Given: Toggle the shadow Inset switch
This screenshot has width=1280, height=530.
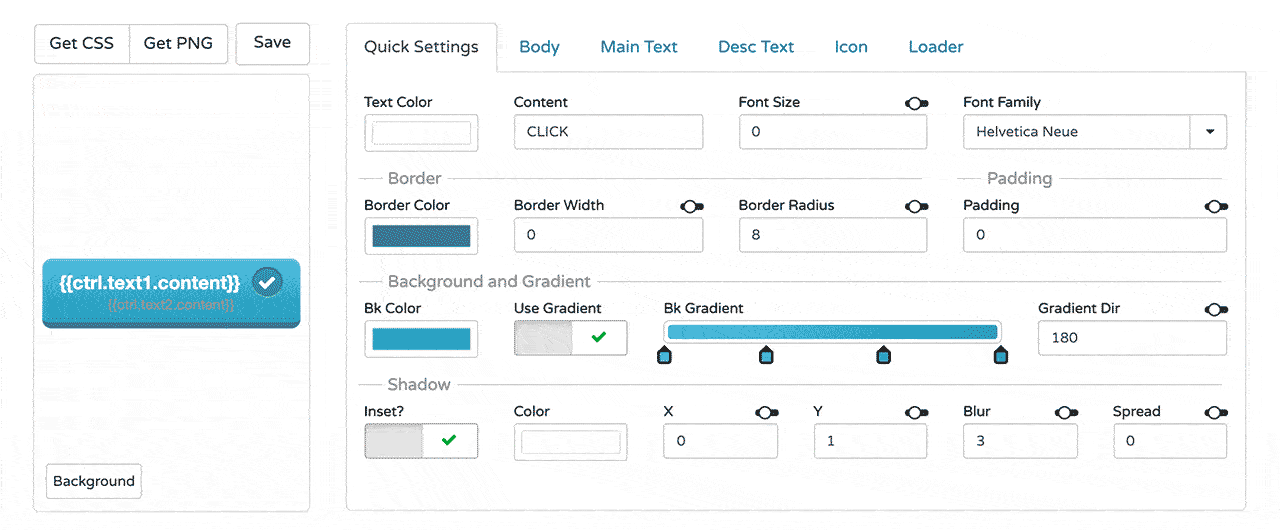Looking at the screenshot, I should 421,440.
